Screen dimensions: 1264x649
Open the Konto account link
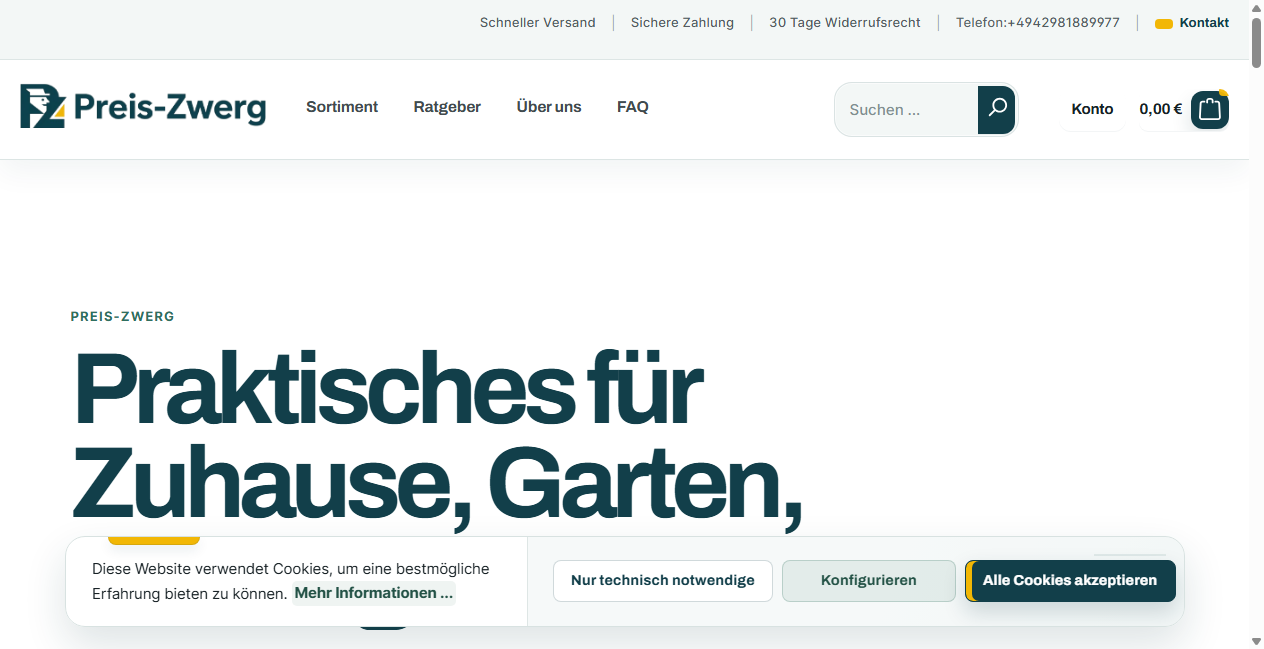1092,109
